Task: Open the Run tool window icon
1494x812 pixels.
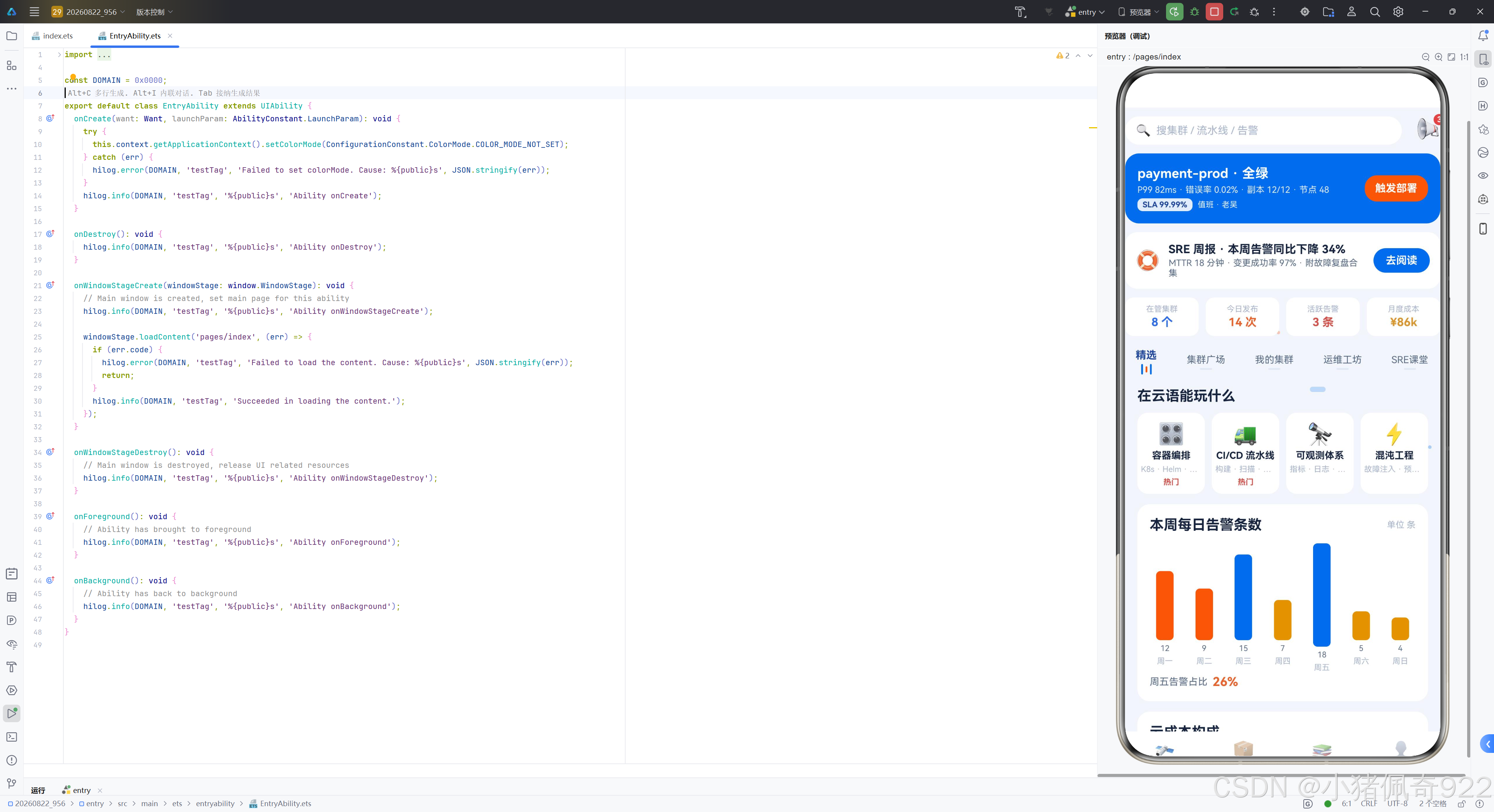Action: pyautogui.click(x=12, y=714)
